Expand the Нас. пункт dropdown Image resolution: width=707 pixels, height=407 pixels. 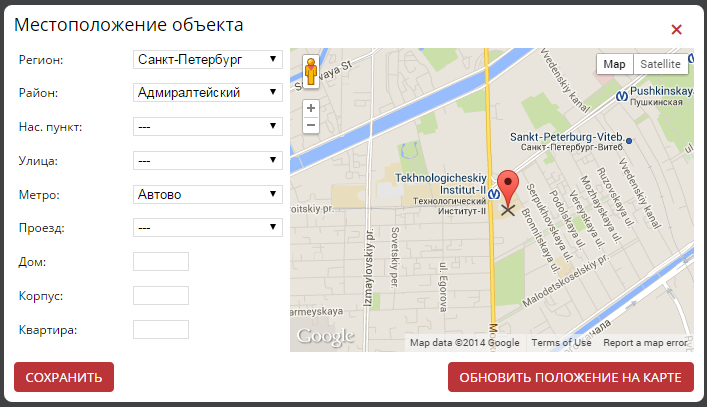208,127
